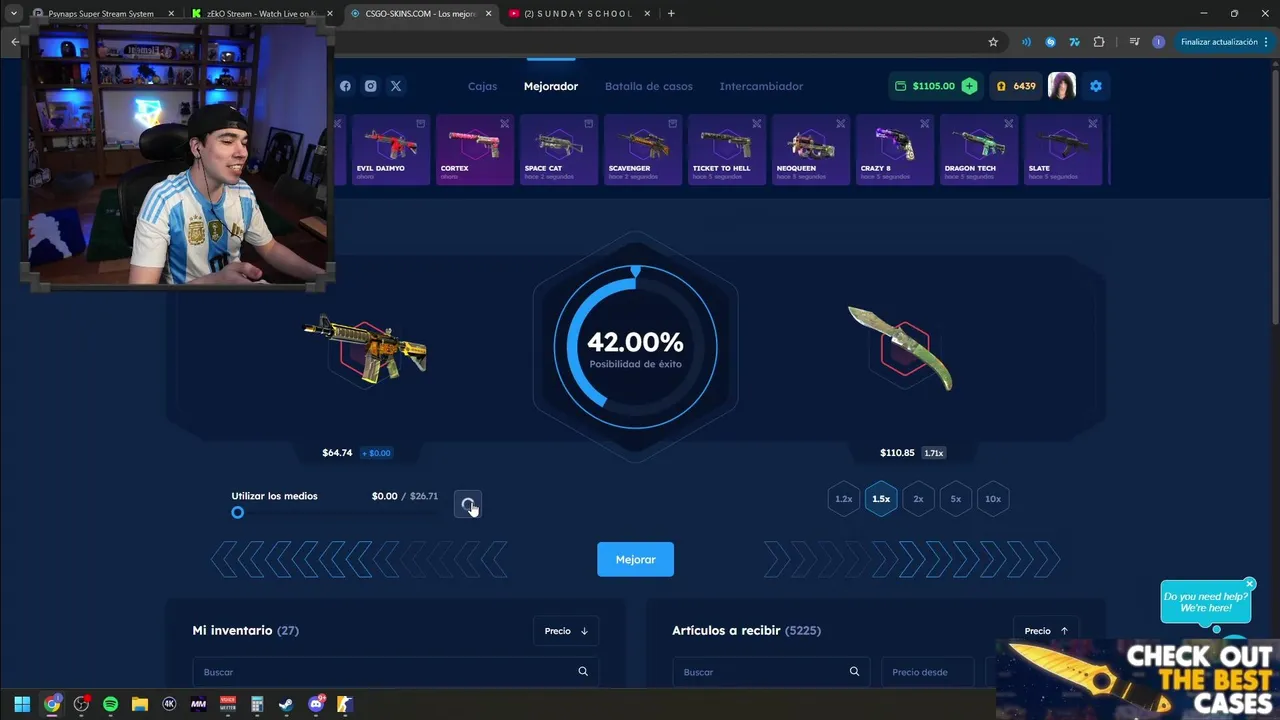Go to the Mejorador tab
The image size is (1280, 720).
coord(551,86)
